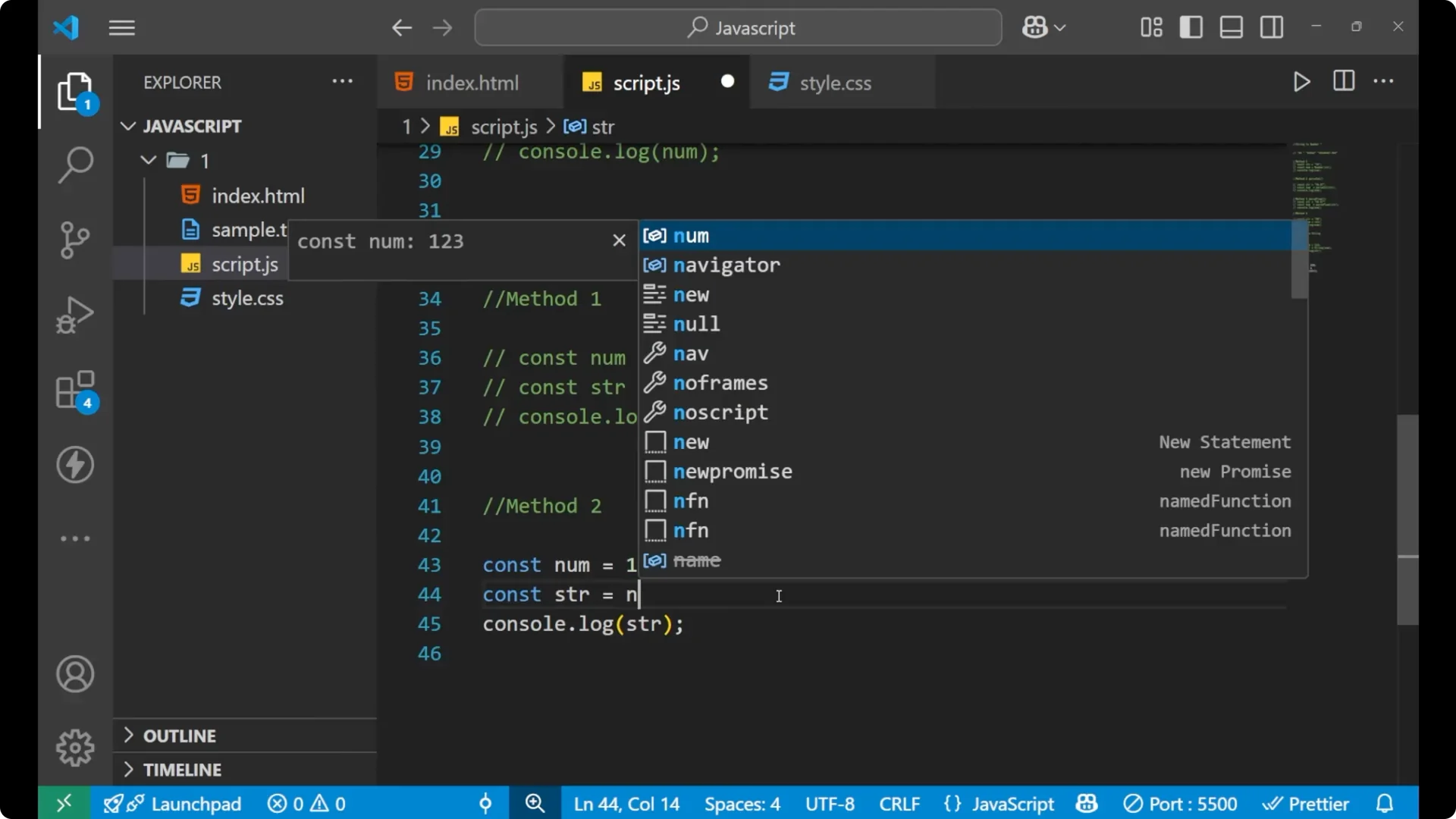
Task: Open the Accounts menu in the activity bar
Action: coord(74,674)
